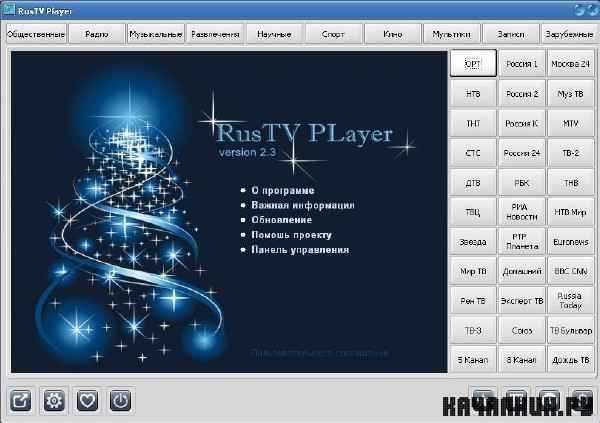Switch to the Спорт category
The height and width of the screenshot is (423, 600).
[x=333, y=34]
